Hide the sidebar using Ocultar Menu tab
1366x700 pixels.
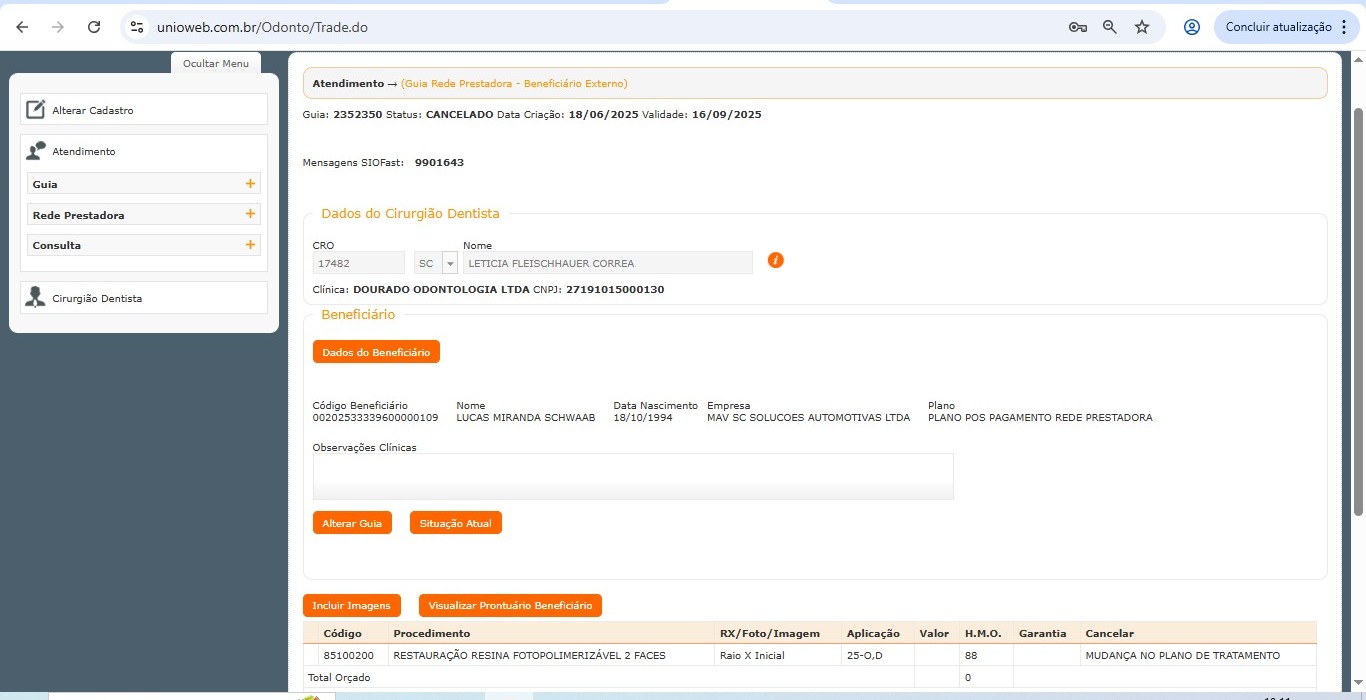pos(216,63)
